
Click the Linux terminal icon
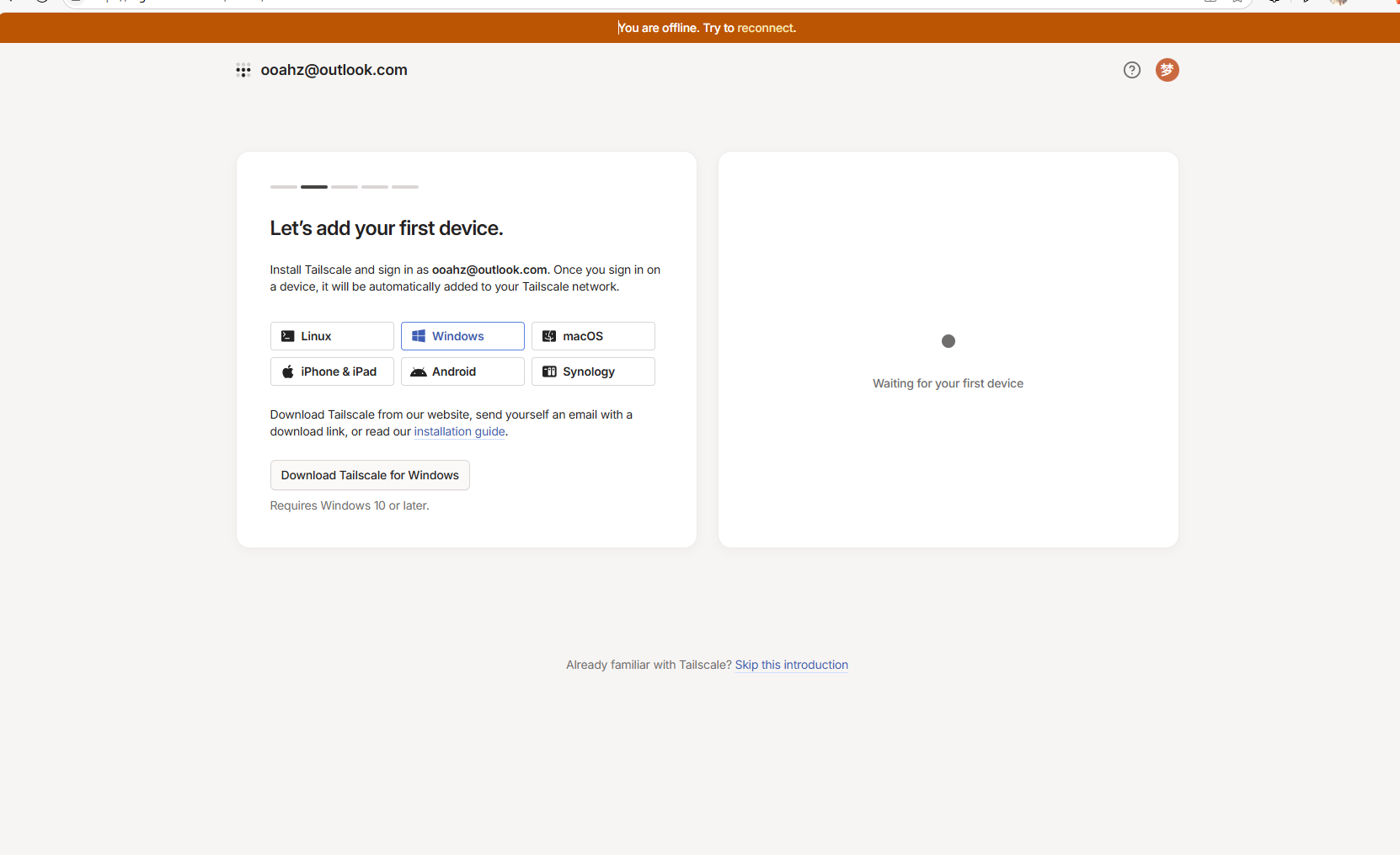288,336
